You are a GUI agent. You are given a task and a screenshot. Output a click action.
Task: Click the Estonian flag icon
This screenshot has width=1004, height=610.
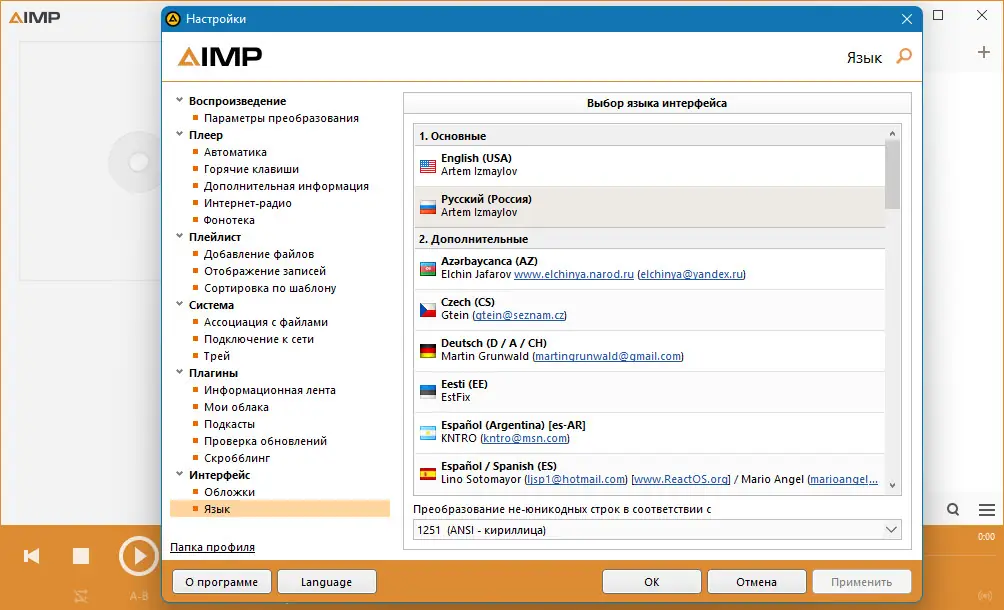tap(428, 392)
